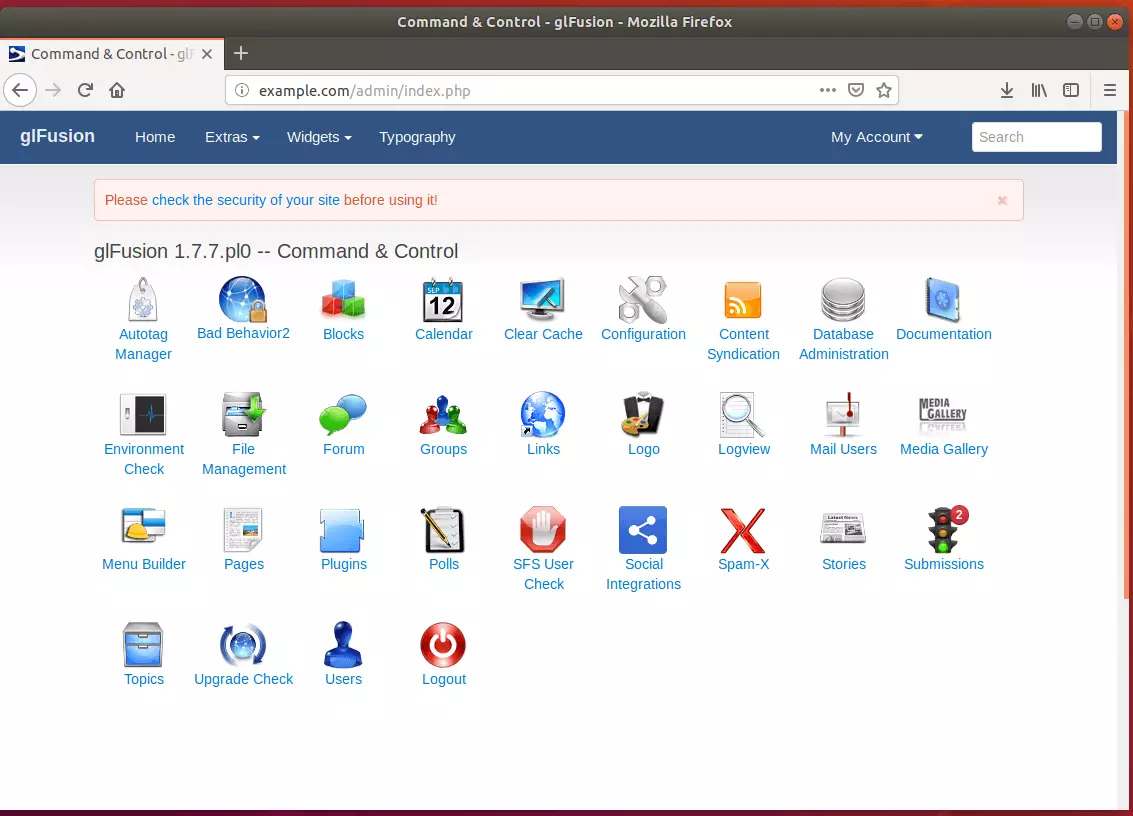Screen dimensions: 1133x816
Task: Open the Stories newspaper icon
Action: [843, 528]
